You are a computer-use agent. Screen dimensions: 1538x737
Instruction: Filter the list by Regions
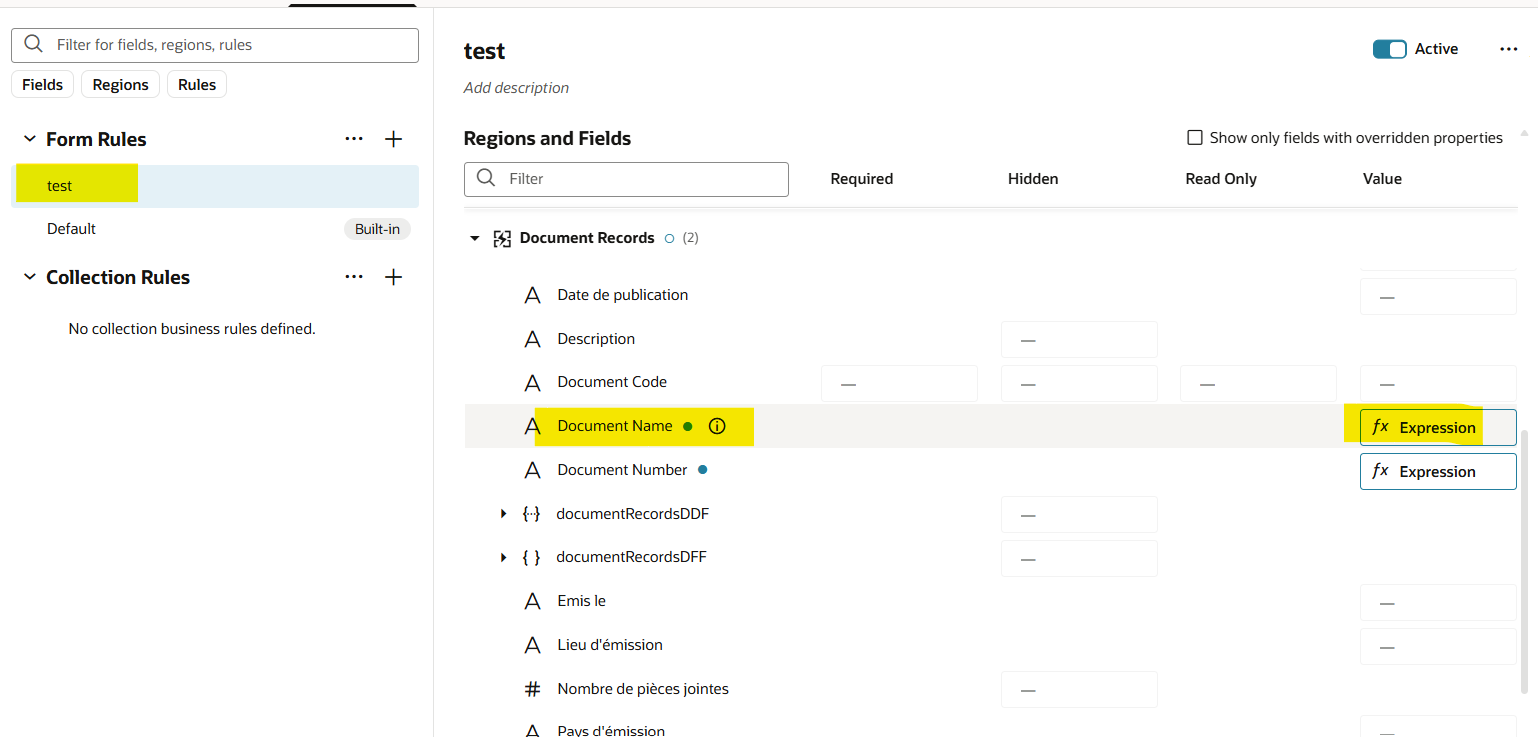coord(120,85)
